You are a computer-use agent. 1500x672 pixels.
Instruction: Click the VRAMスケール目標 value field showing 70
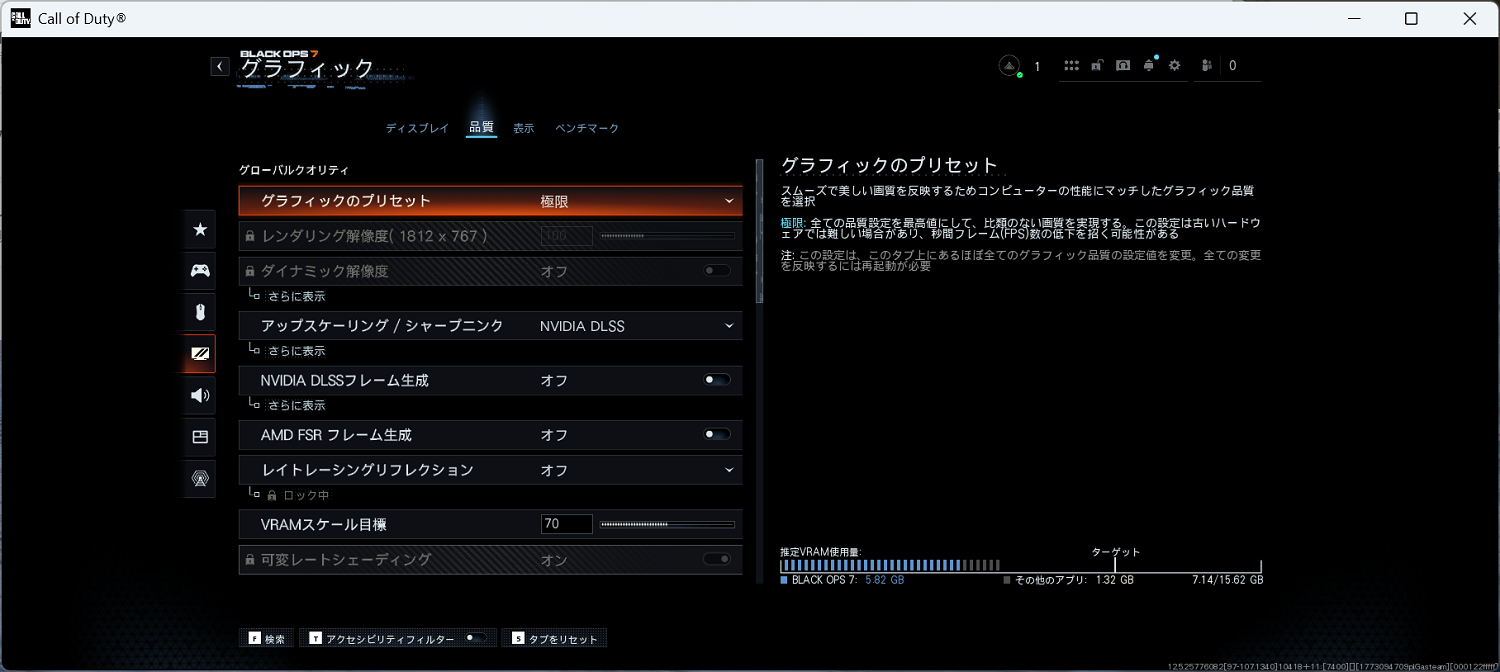tap(566, 524)
